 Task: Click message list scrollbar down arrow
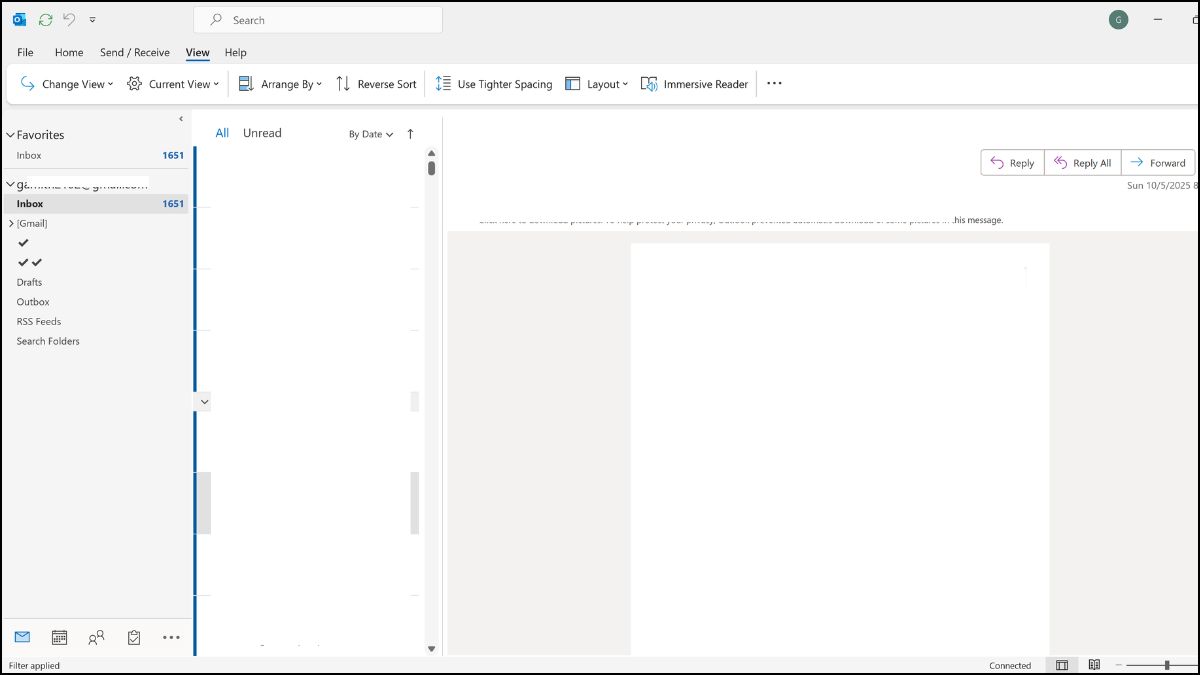(431, 649)
